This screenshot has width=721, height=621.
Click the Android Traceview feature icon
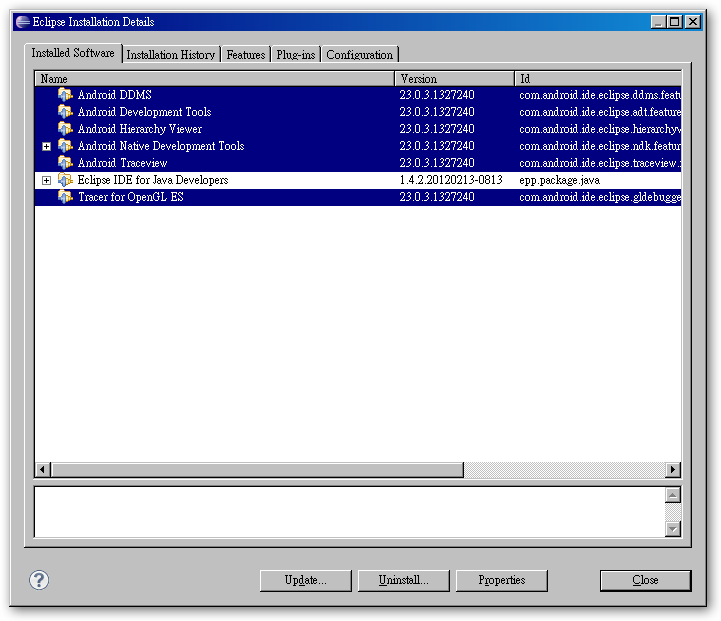point(65,163)
